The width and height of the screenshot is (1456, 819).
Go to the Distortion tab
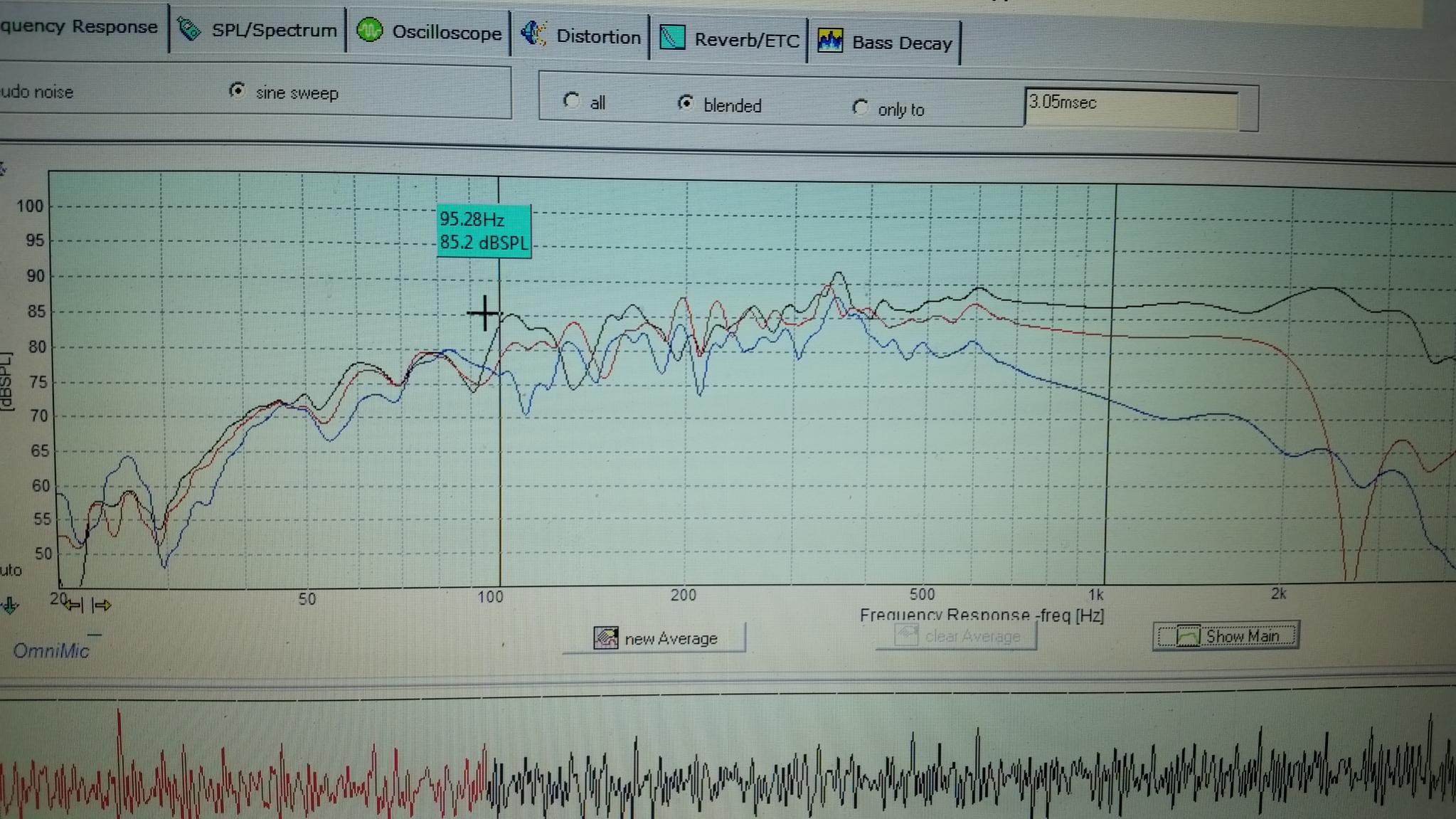[x=580, y=36]
